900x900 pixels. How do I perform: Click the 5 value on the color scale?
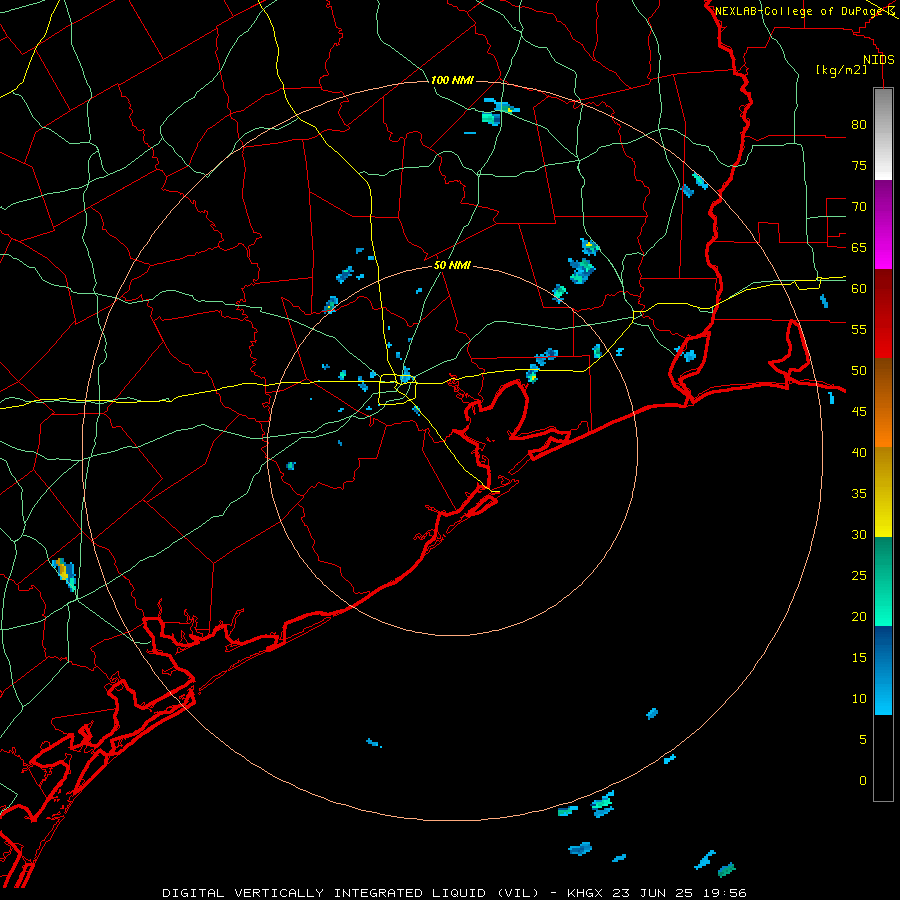pos(863,739)
